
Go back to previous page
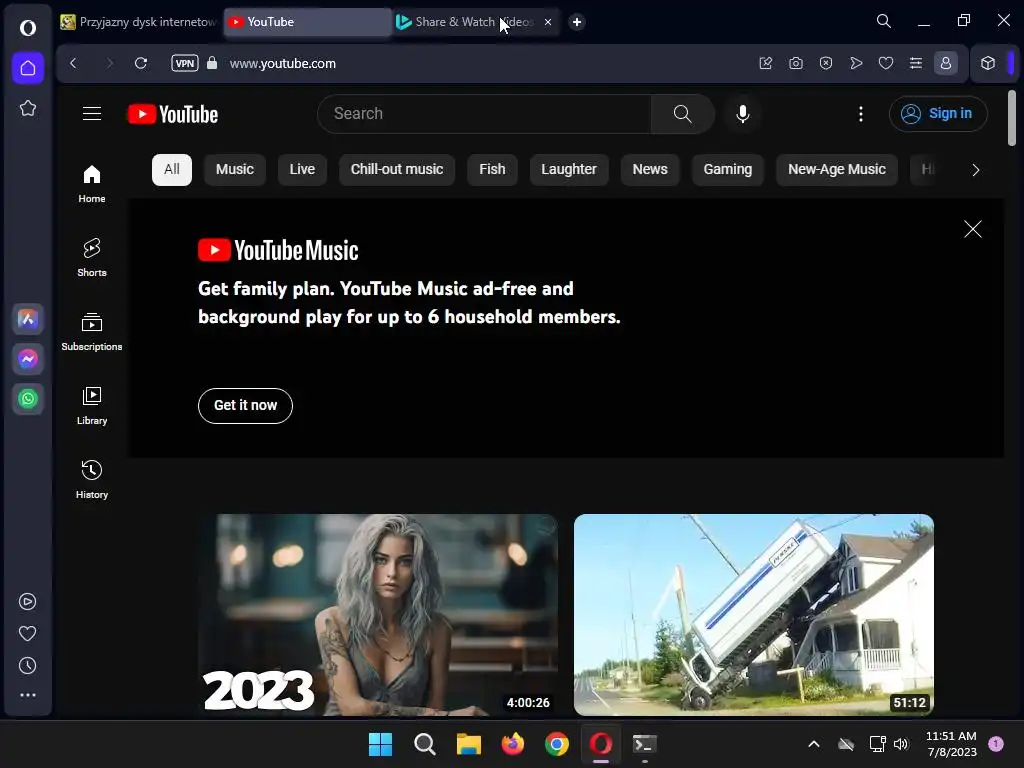73,63
